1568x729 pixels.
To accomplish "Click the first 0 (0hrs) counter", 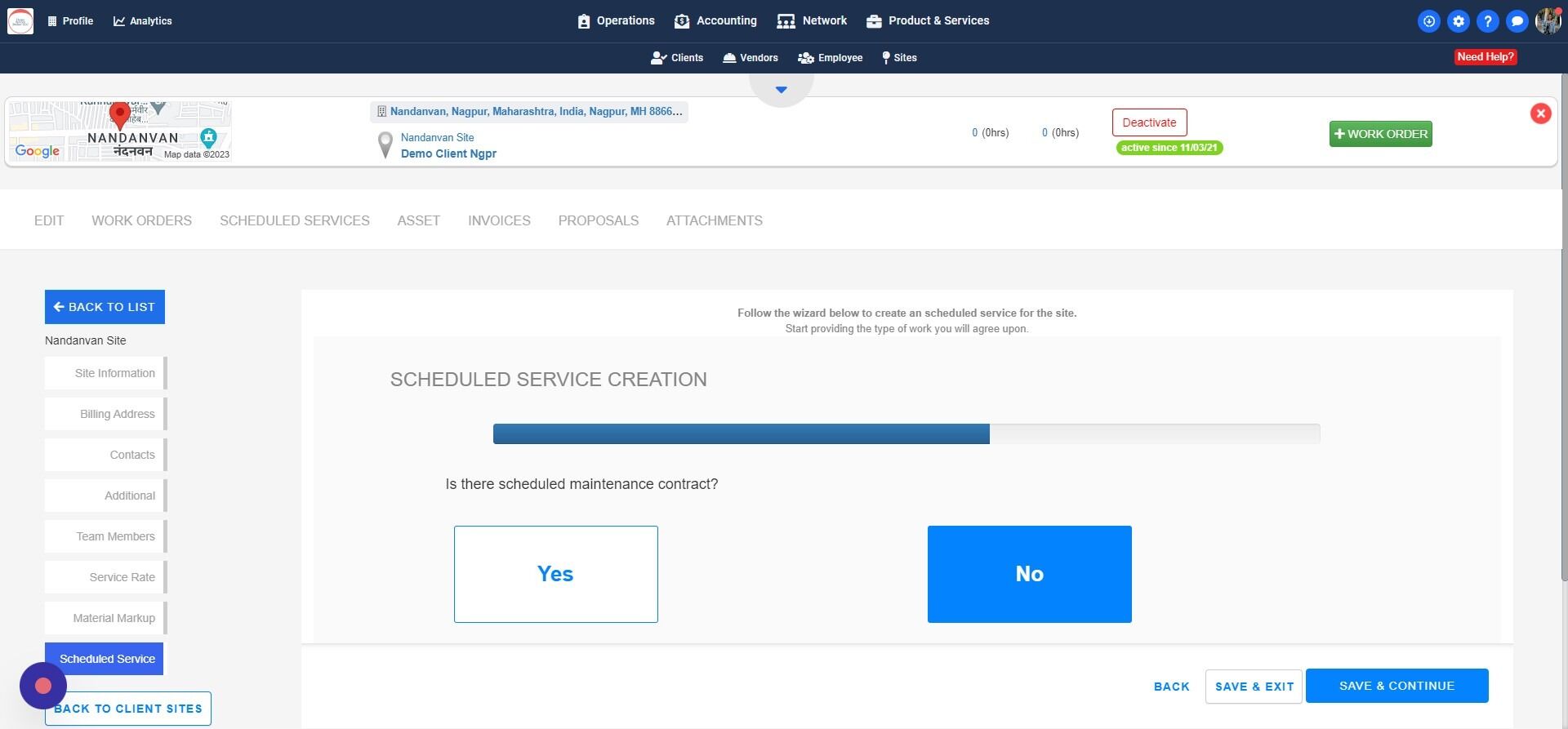I will pyautogui.click(x=990, y=133).
